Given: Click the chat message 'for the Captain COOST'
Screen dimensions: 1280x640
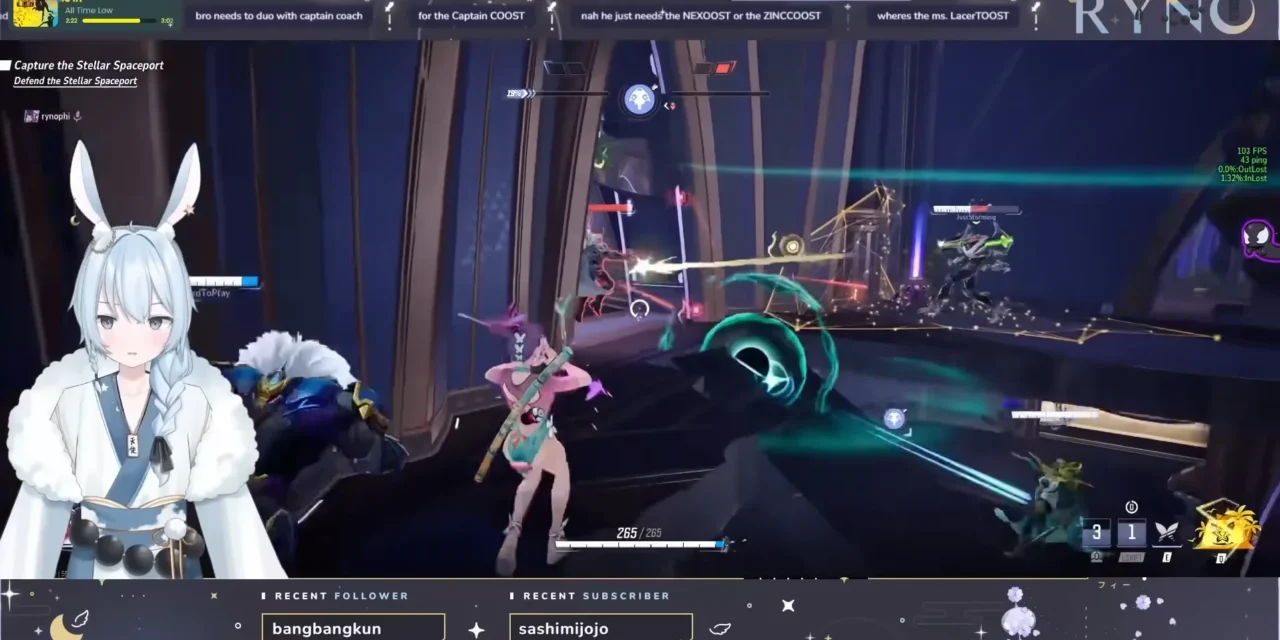Looking at the screenshot, I should coord(471,16).
